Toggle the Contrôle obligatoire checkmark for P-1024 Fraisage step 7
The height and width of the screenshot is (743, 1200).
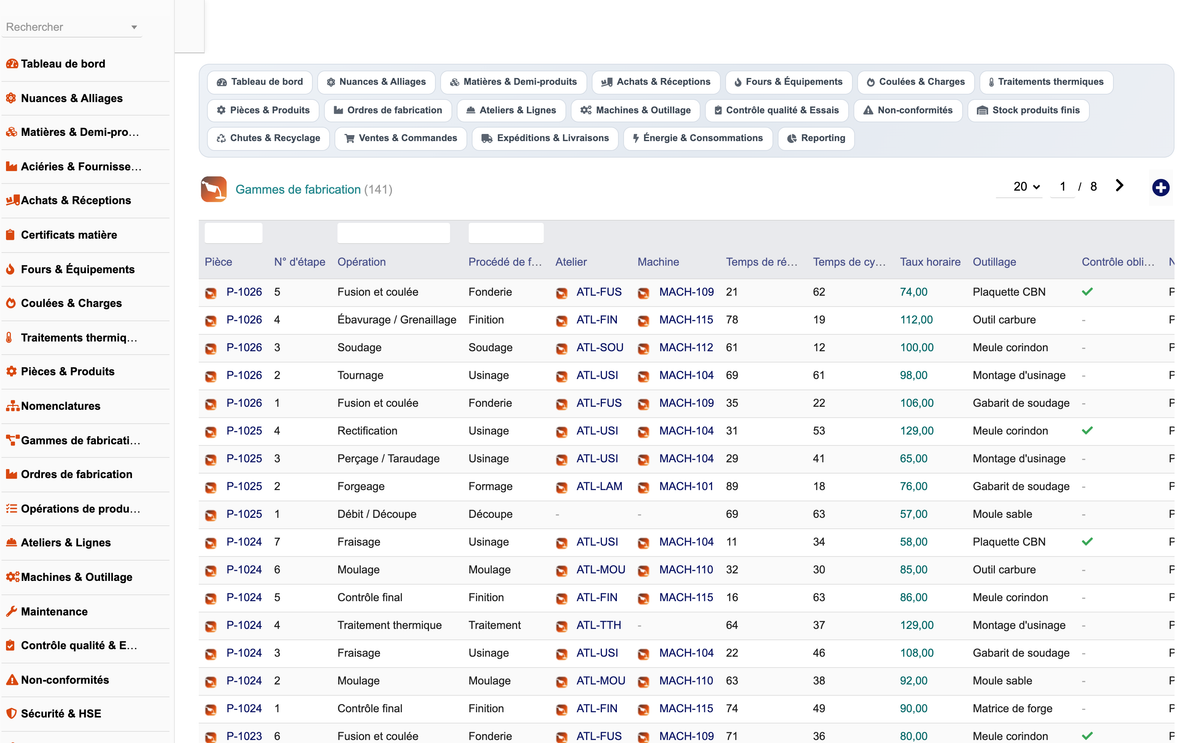1087,542
